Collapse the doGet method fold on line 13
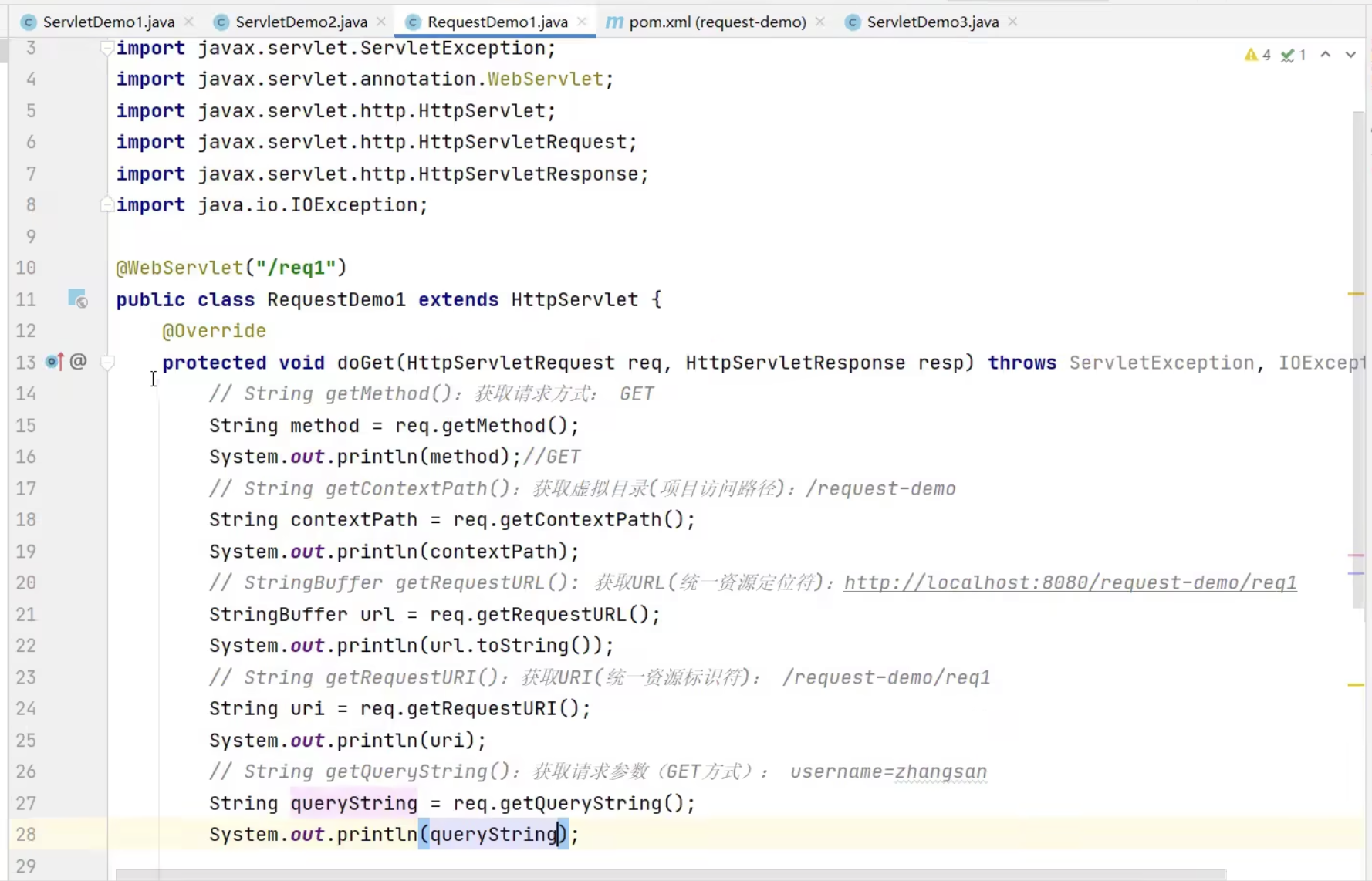 pos(108,362)
